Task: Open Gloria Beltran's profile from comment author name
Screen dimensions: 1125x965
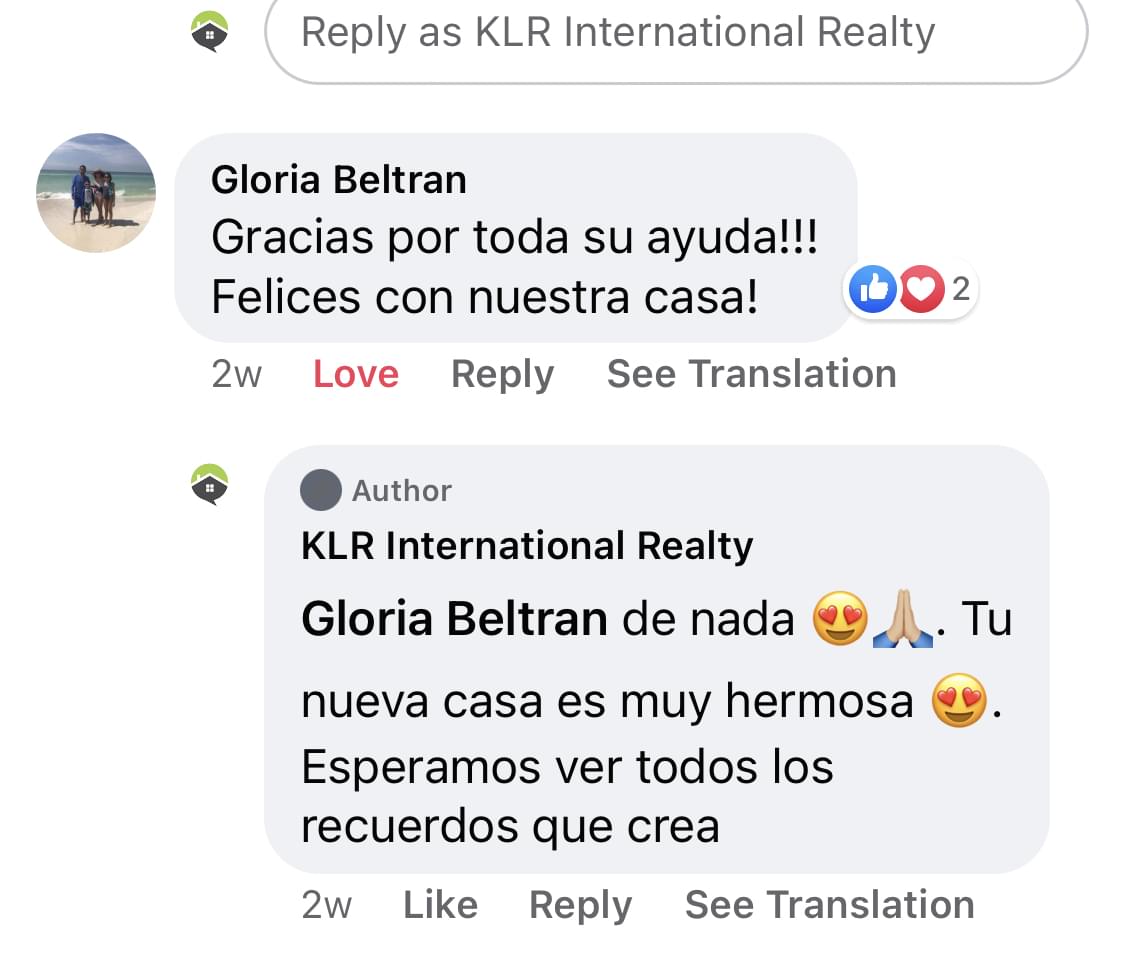Action: coord(339,180)
